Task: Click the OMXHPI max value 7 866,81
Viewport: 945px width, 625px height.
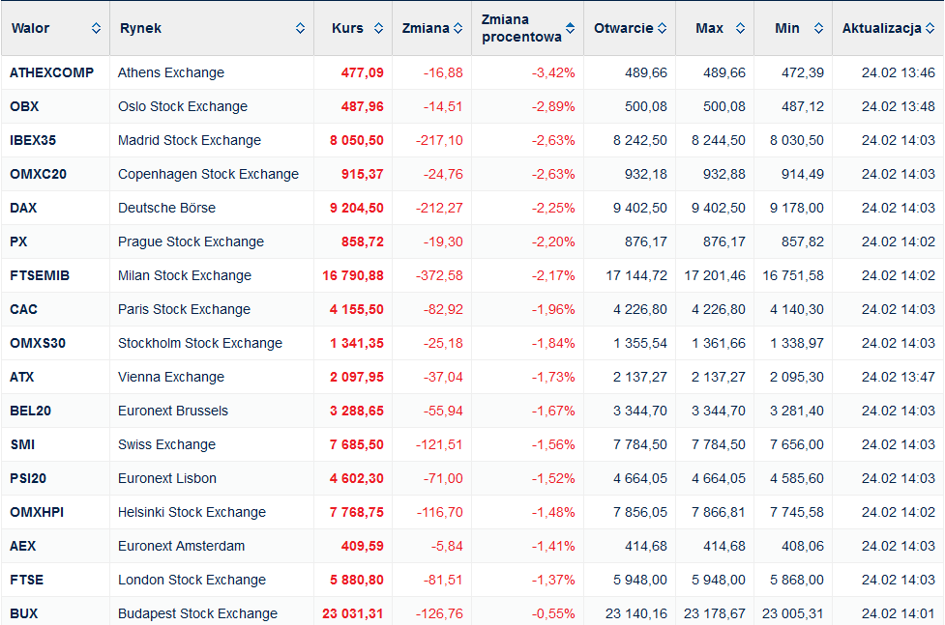Action: click(718, 511)
